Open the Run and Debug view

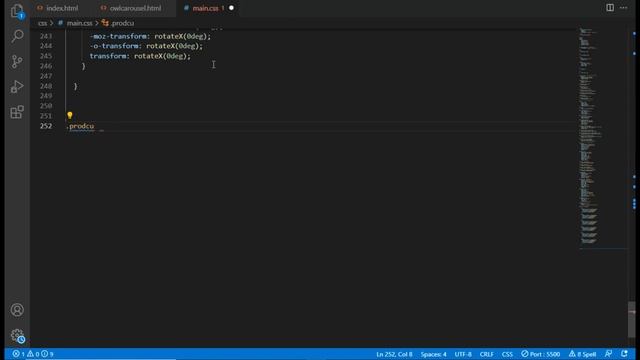(x=17, y=87)
